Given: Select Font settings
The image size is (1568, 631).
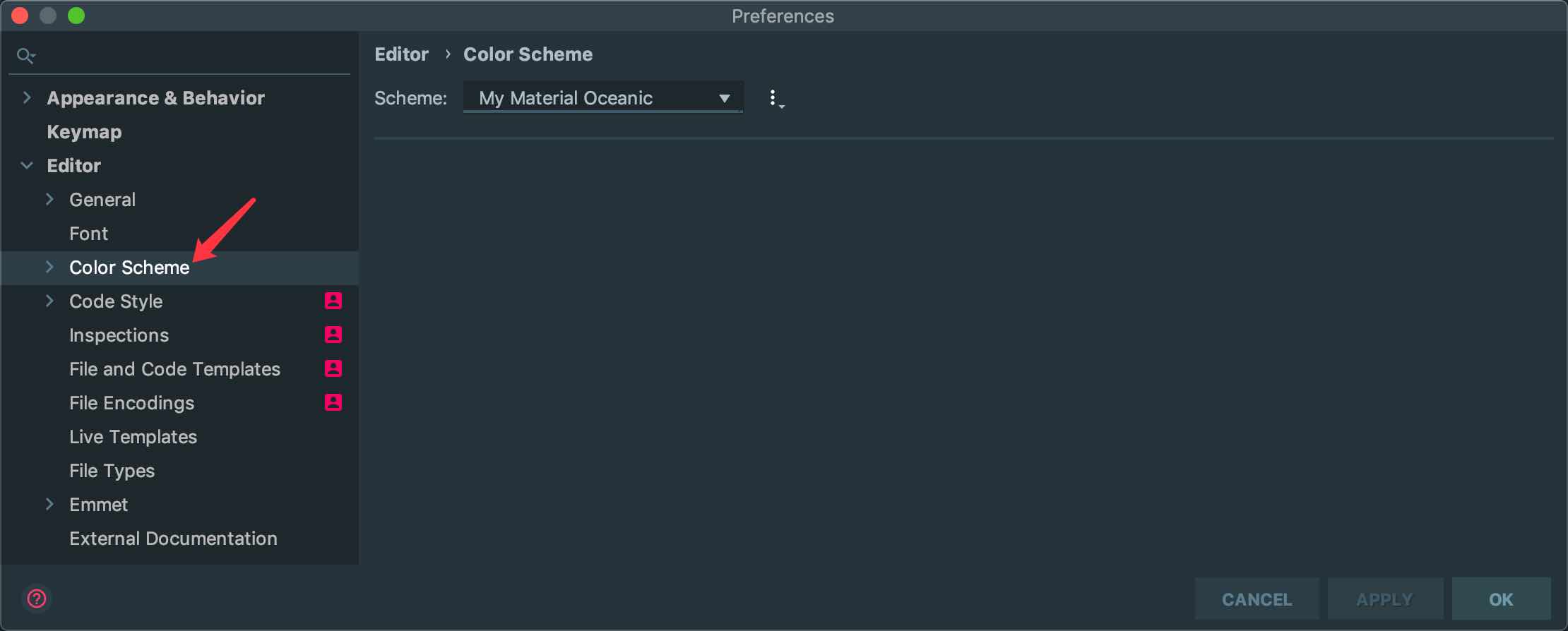Looking at the screenshot, I should tap(88, 234).
